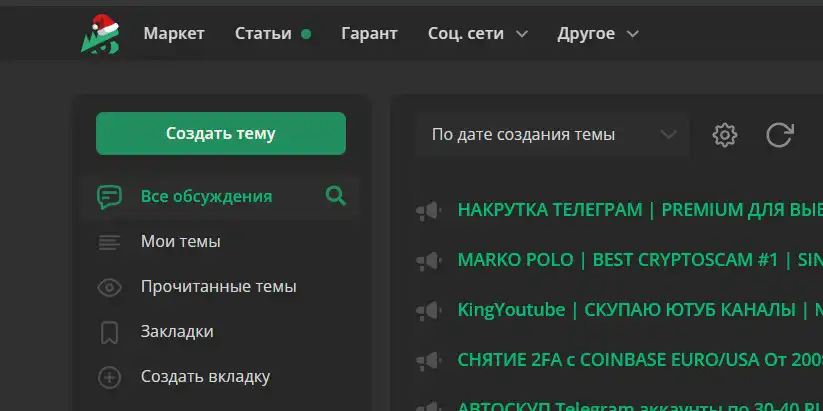
Task: Click megaphone icon beside MARKO POLO thread
Action: 428,260
